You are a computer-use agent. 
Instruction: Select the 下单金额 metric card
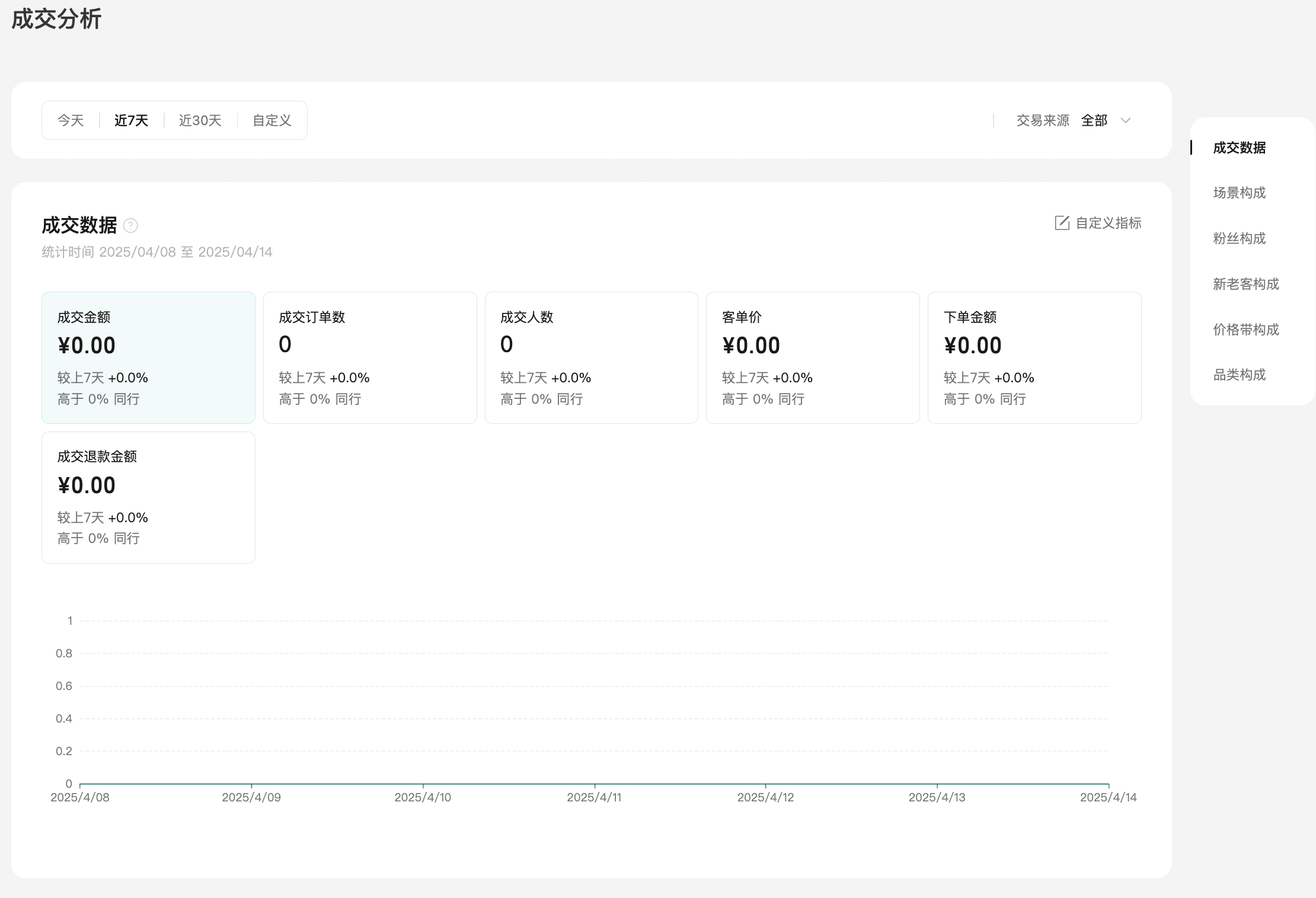pos(1034,357)
